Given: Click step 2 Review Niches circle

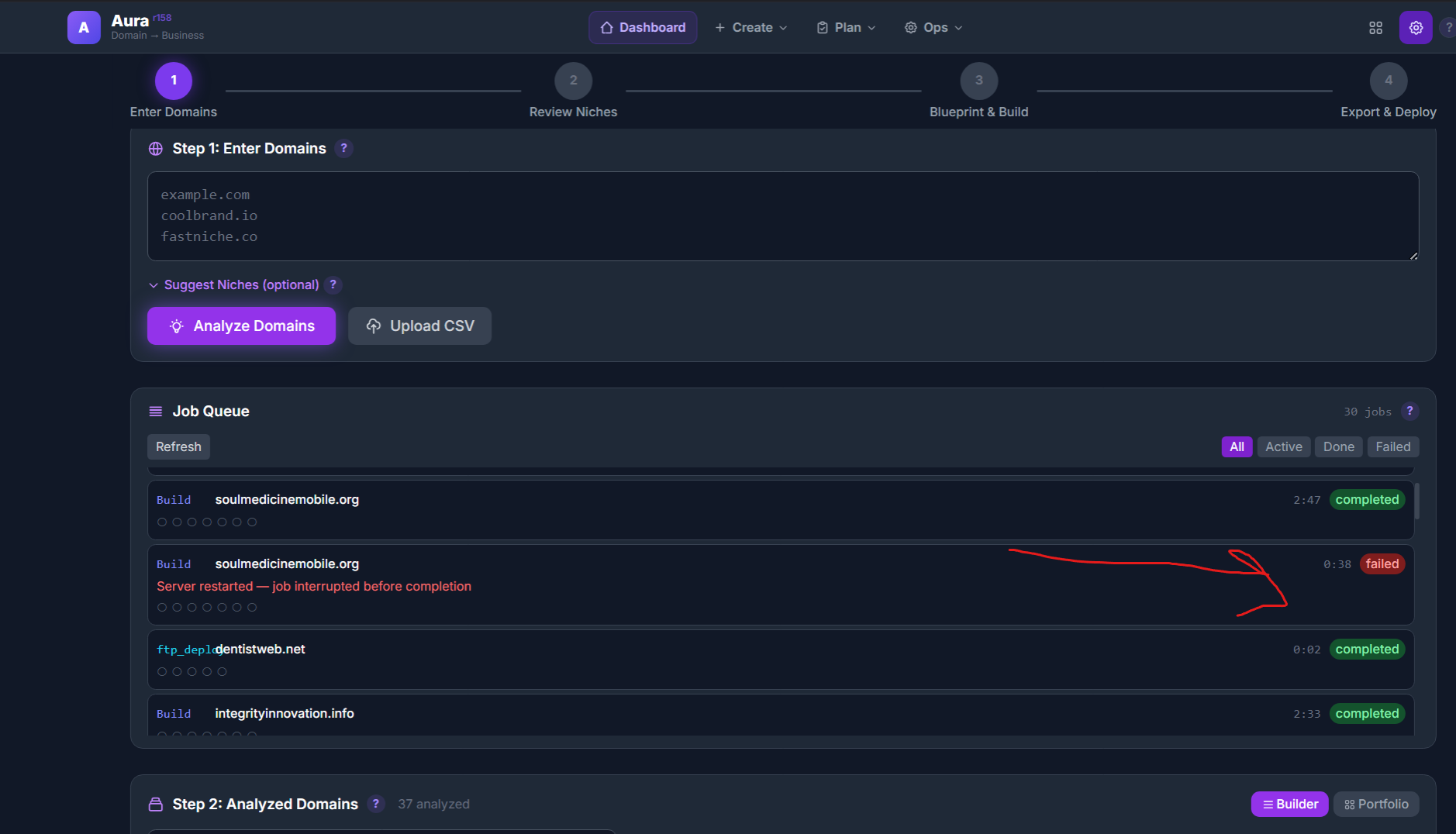Looking at the screenshot, I should click(573, 81).
